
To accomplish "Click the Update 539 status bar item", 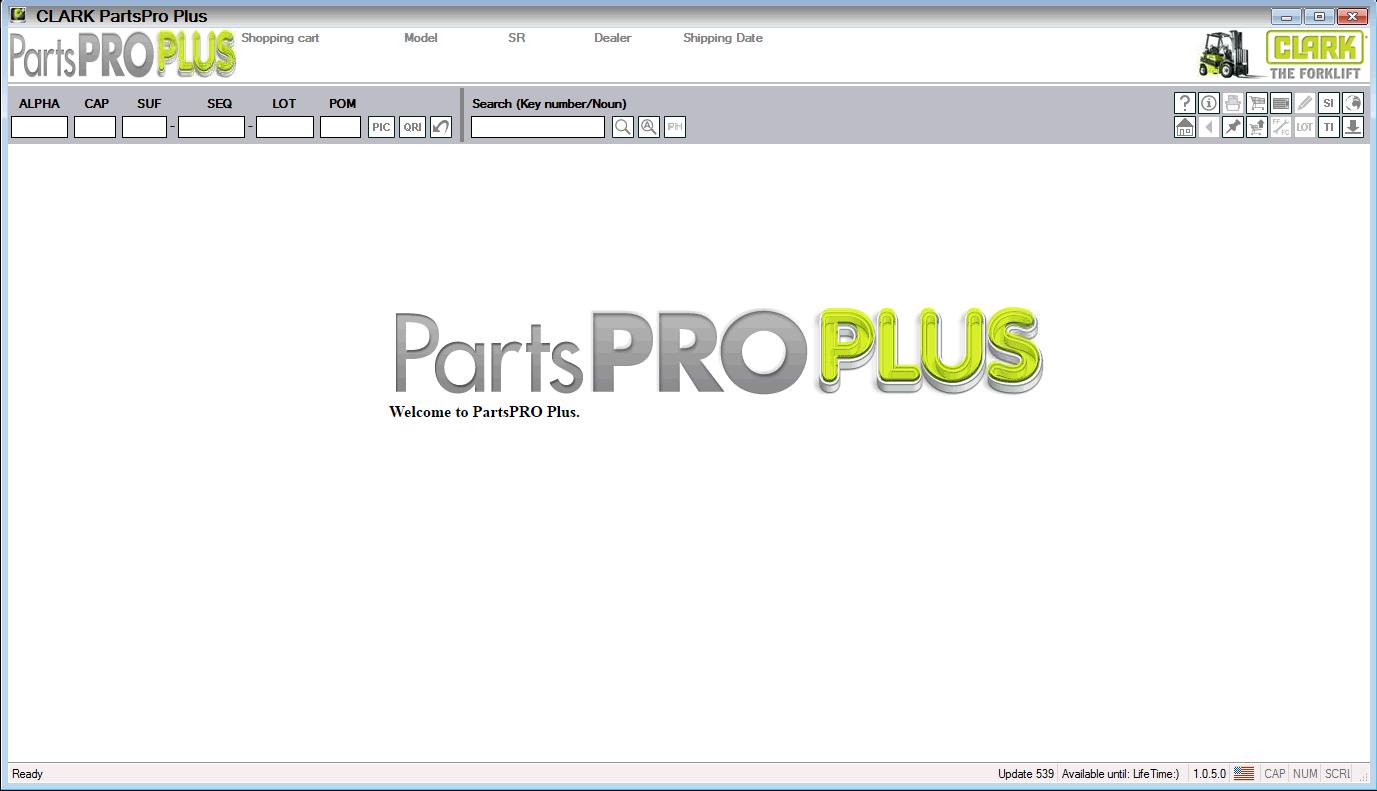I will tap(1025, 773).
